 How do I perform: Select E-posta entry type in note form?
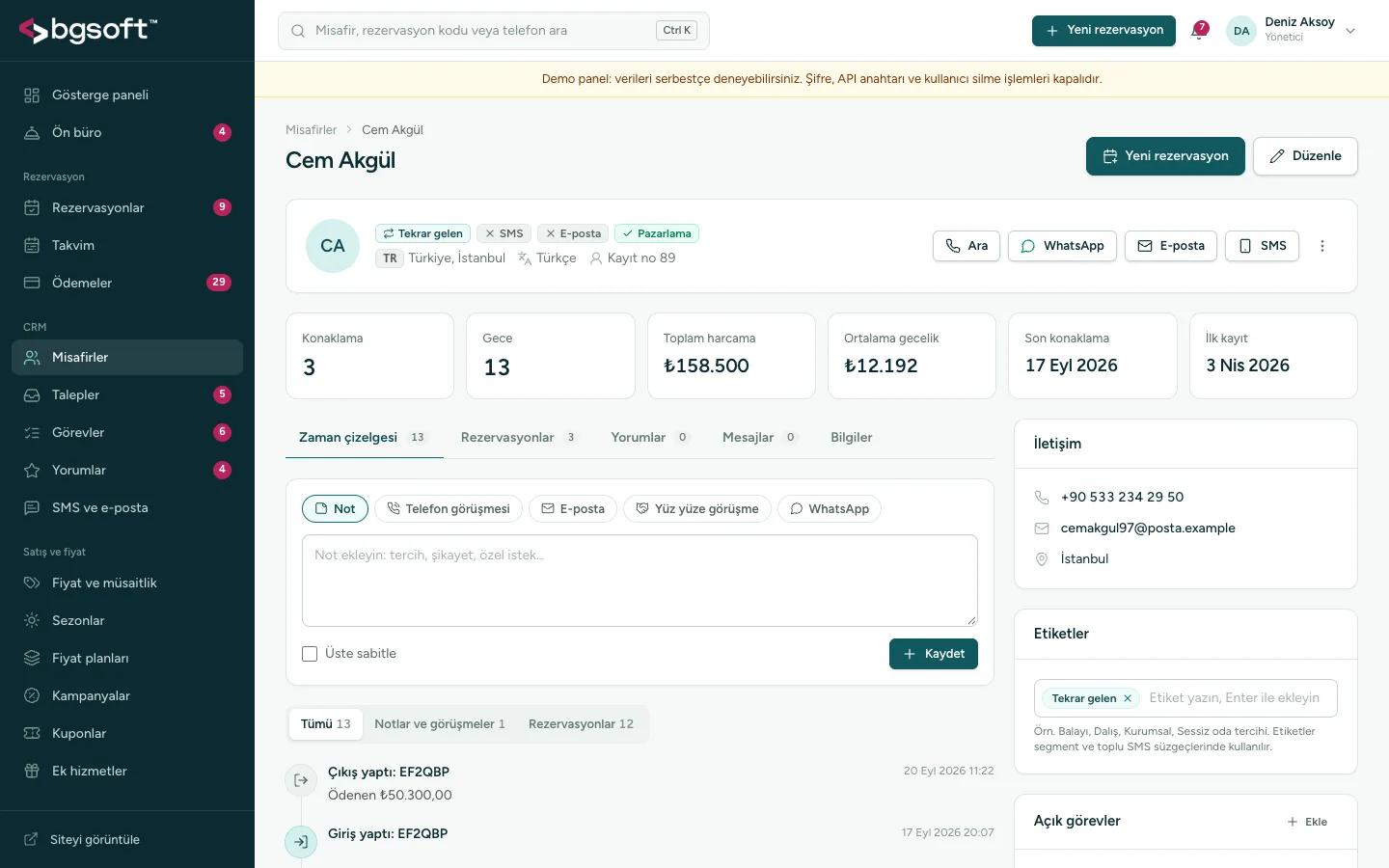[573, 508]
